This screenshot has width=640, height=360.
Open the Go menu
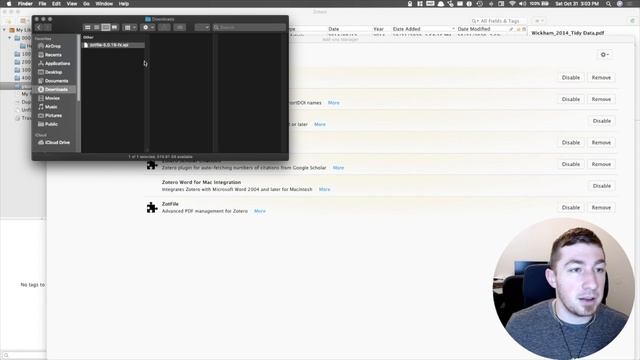coord(86,4)
